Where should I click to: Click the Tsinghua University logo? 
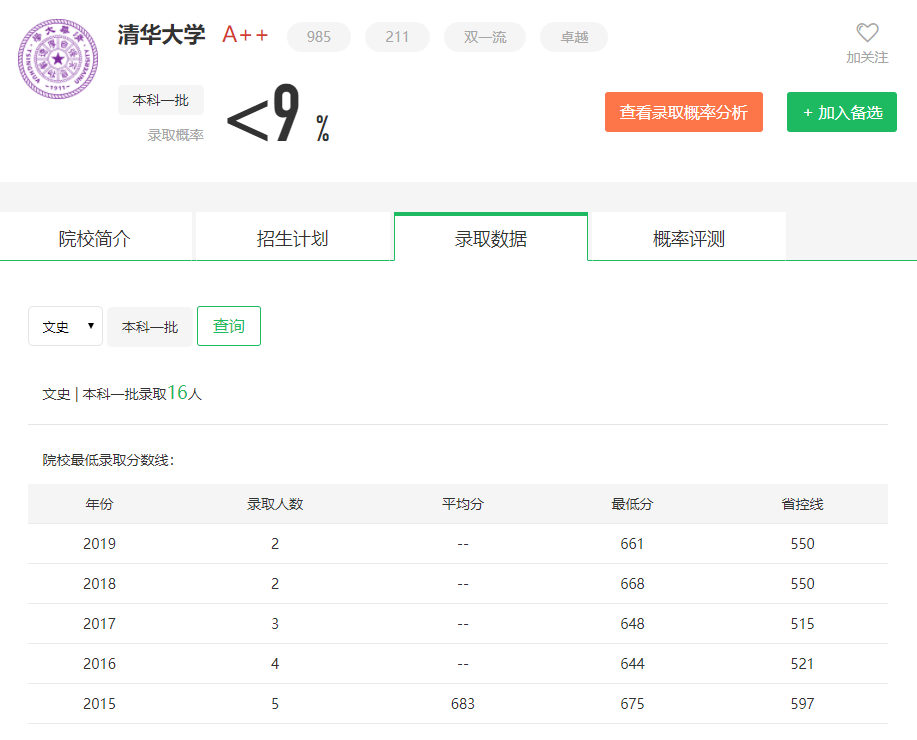(x=58, y=58)
